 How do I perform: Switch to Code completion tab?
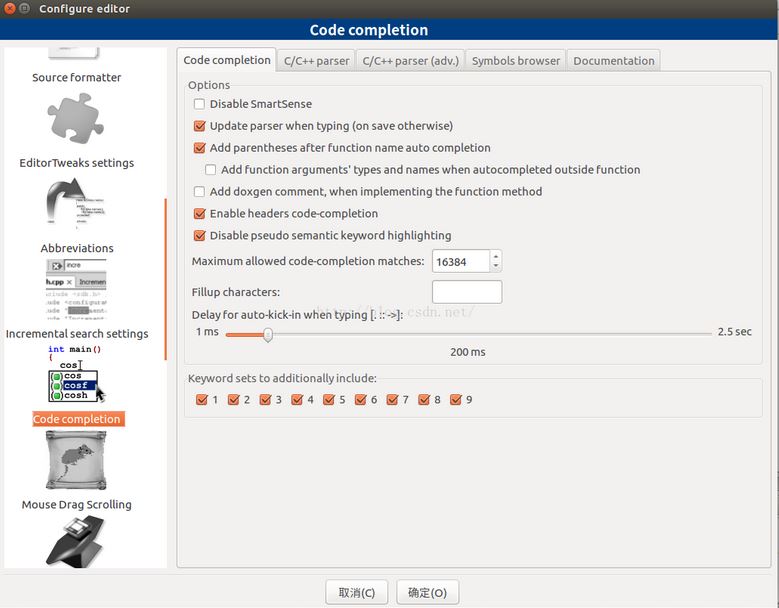227,60
